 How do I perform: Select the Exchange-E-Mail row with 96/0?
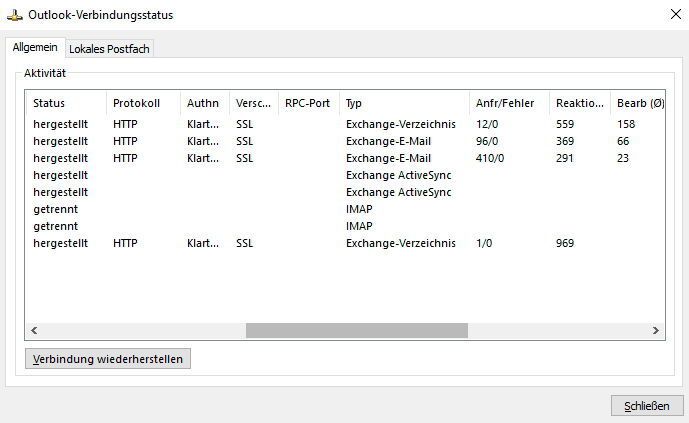coord(345,141)
